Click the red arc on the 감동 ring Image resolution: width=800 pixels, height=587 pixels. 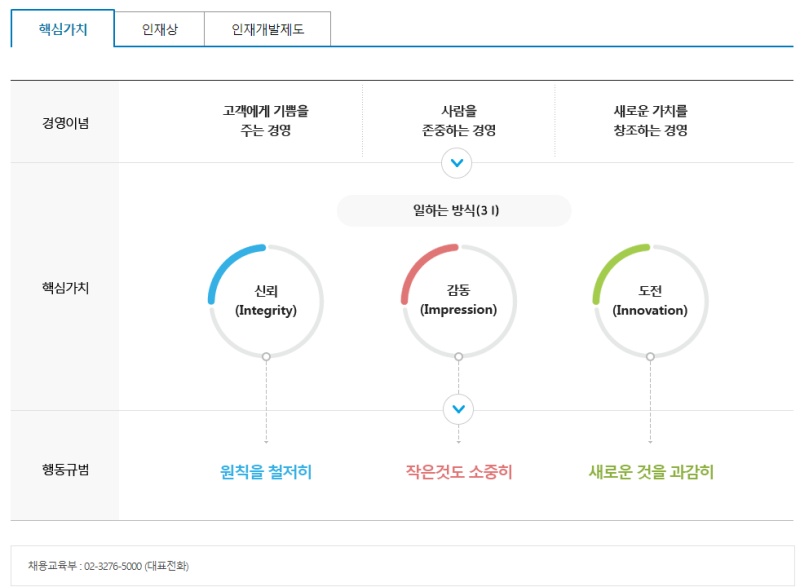click(x=417, y=263)
